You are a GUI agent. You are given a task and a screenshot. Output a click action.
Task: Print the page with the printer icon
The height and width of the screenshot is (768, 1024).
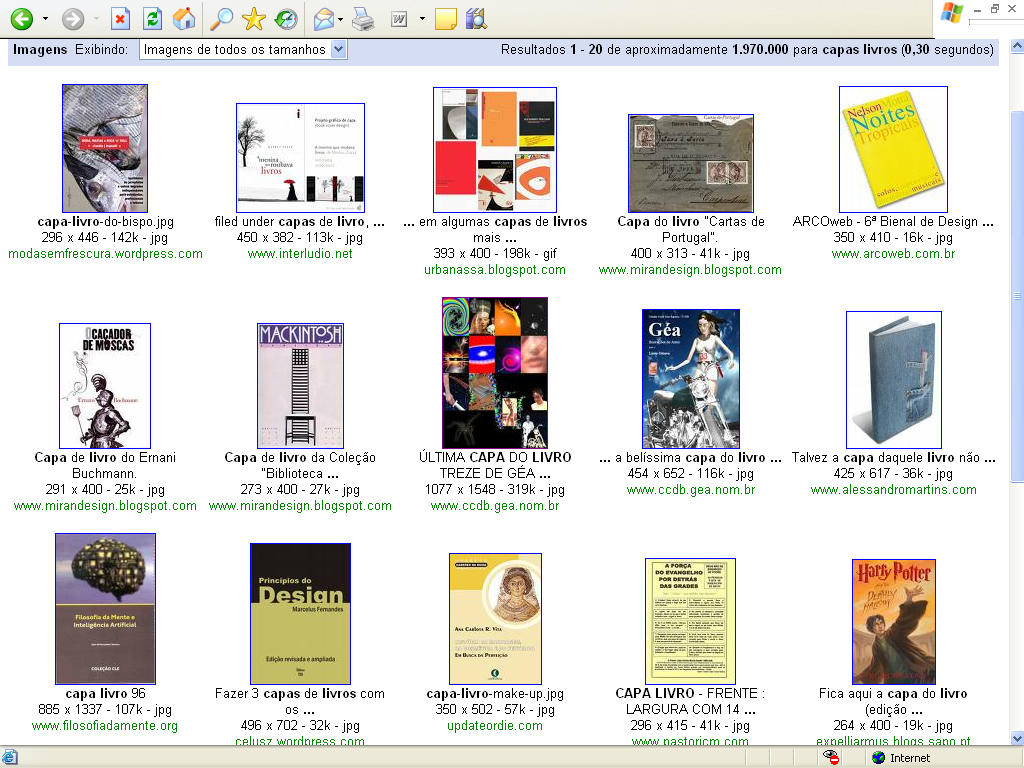tap(364, 18)
